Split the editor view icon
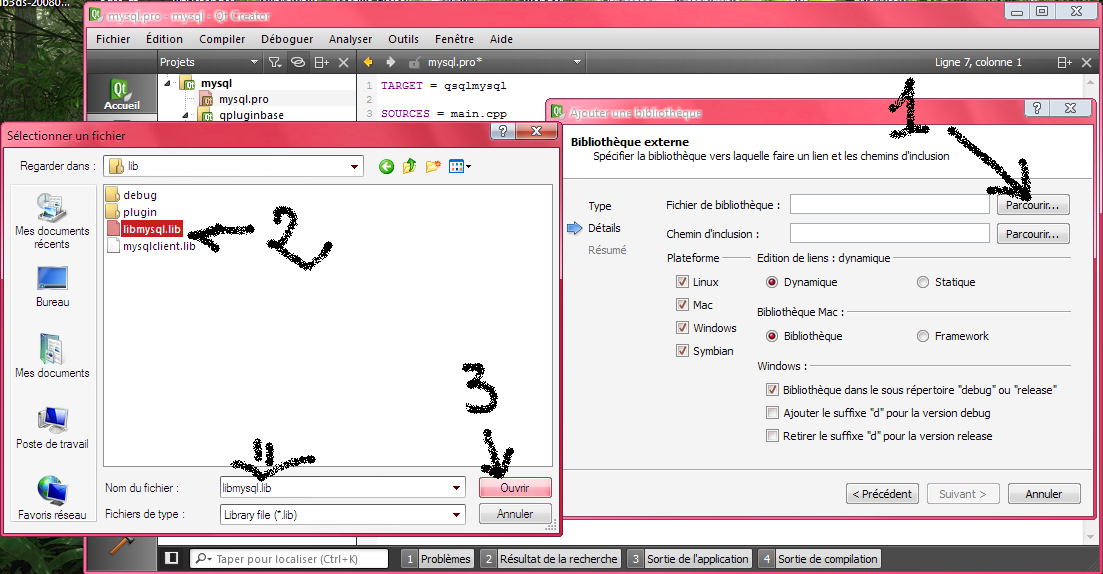Viewport: 1103px width, 574px height. coord(1064,63)
